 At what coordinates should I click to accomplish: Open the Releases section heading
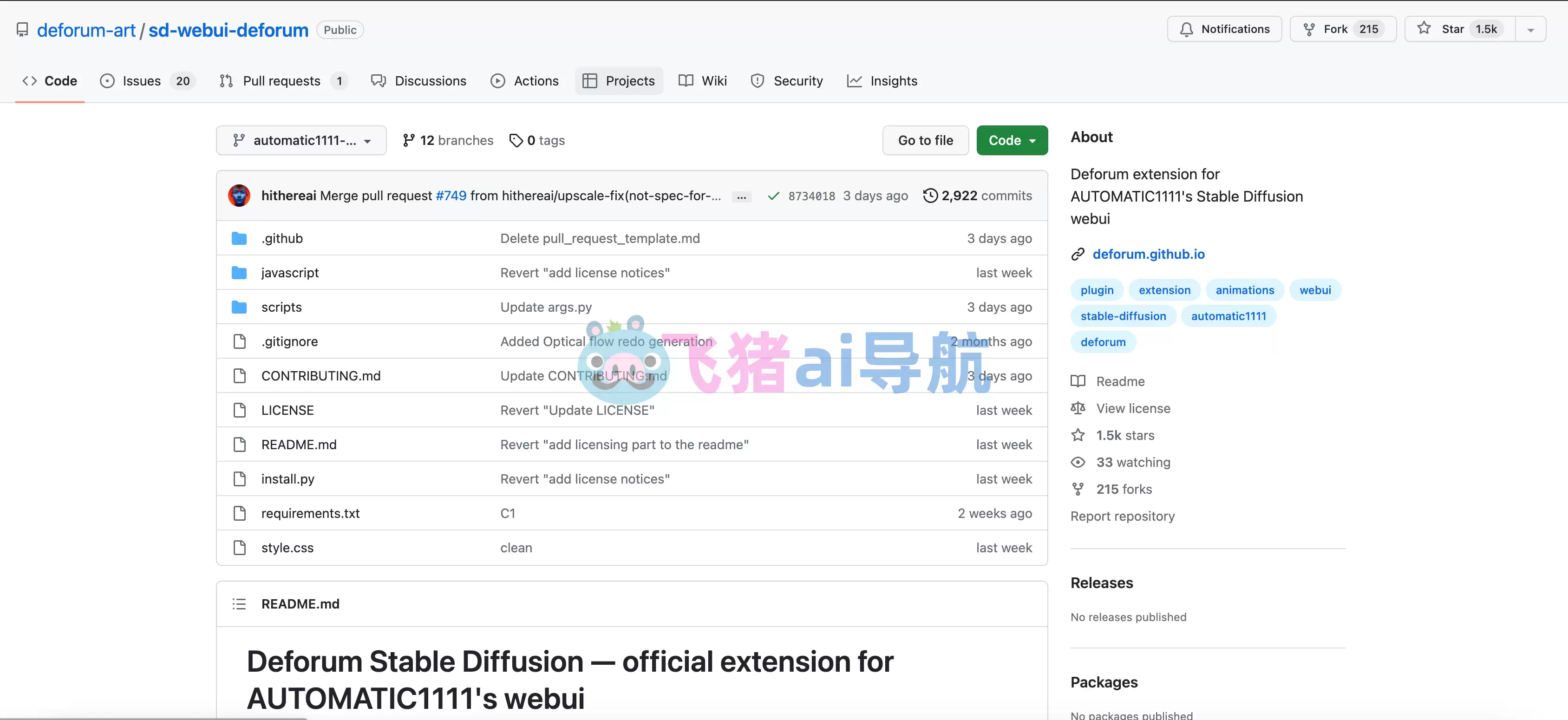pos(1102,583)
